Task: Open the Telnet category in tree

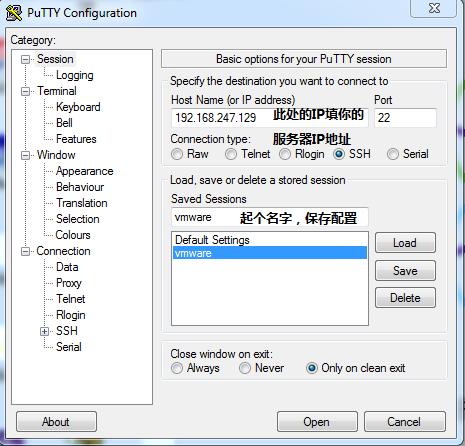Action: 70,299
